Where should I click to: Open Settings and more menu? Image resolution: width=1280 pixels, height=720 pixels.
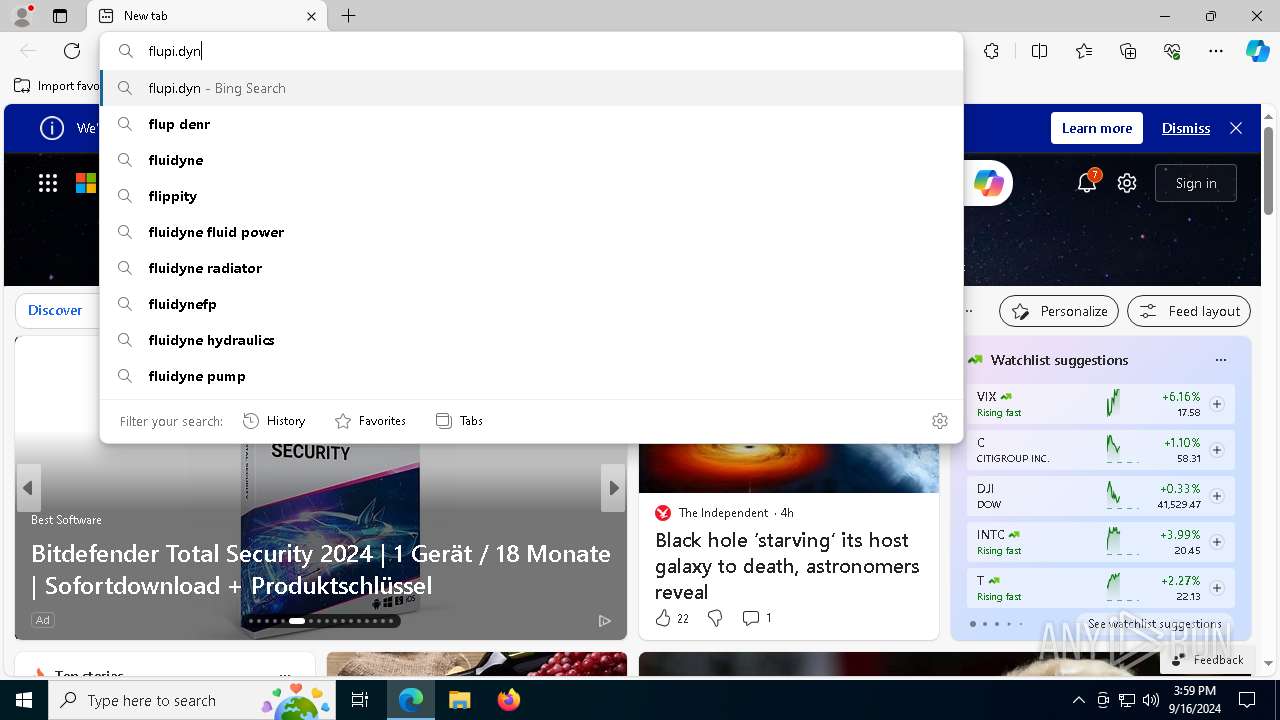point(1216,51)
